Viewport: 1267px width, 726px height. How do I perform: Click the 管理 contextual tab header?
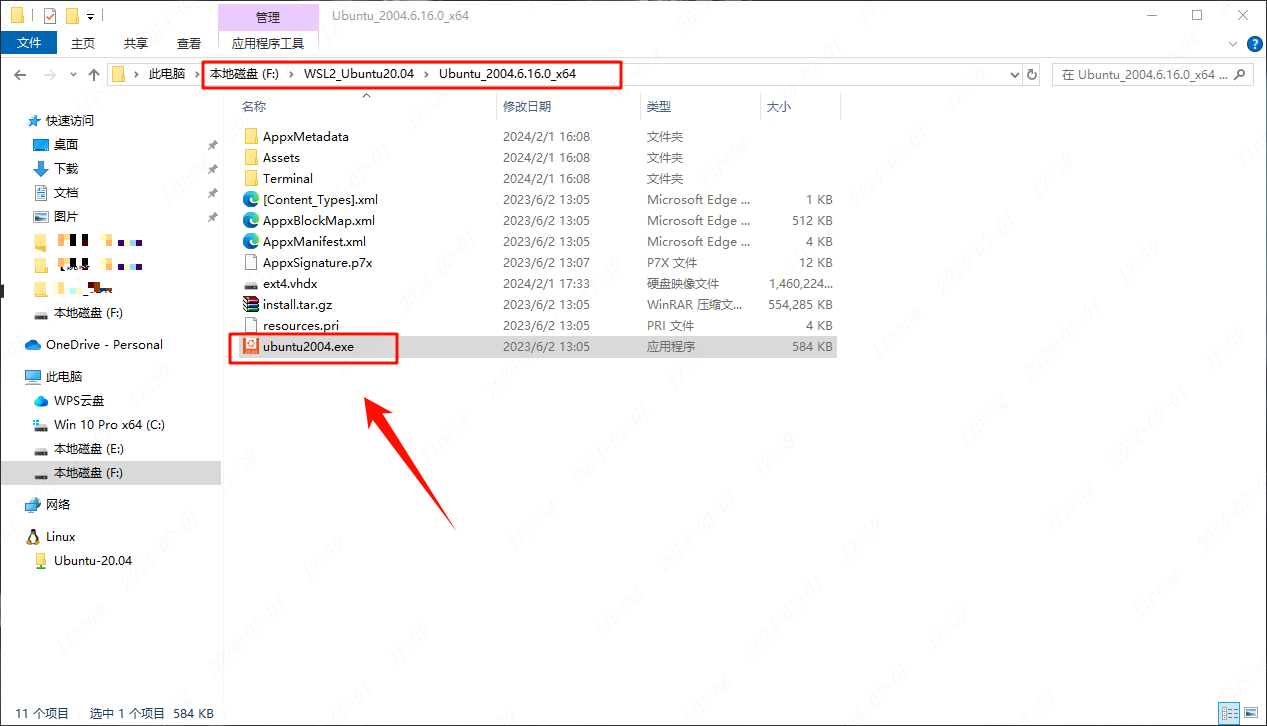click(x=268, y=17)
